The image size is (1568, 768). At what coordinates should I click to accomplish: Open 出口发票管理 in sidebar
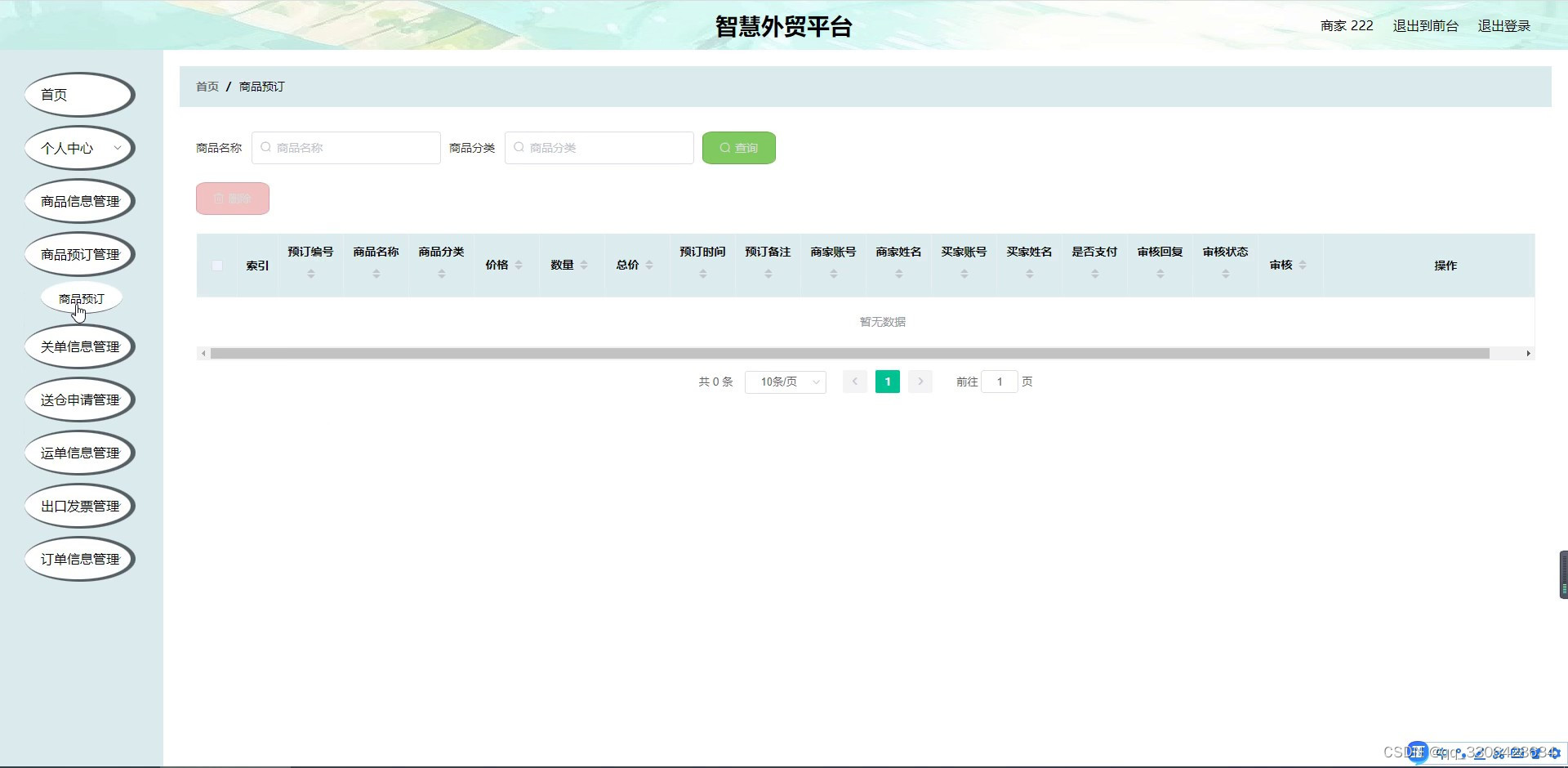tap(79, 506)
